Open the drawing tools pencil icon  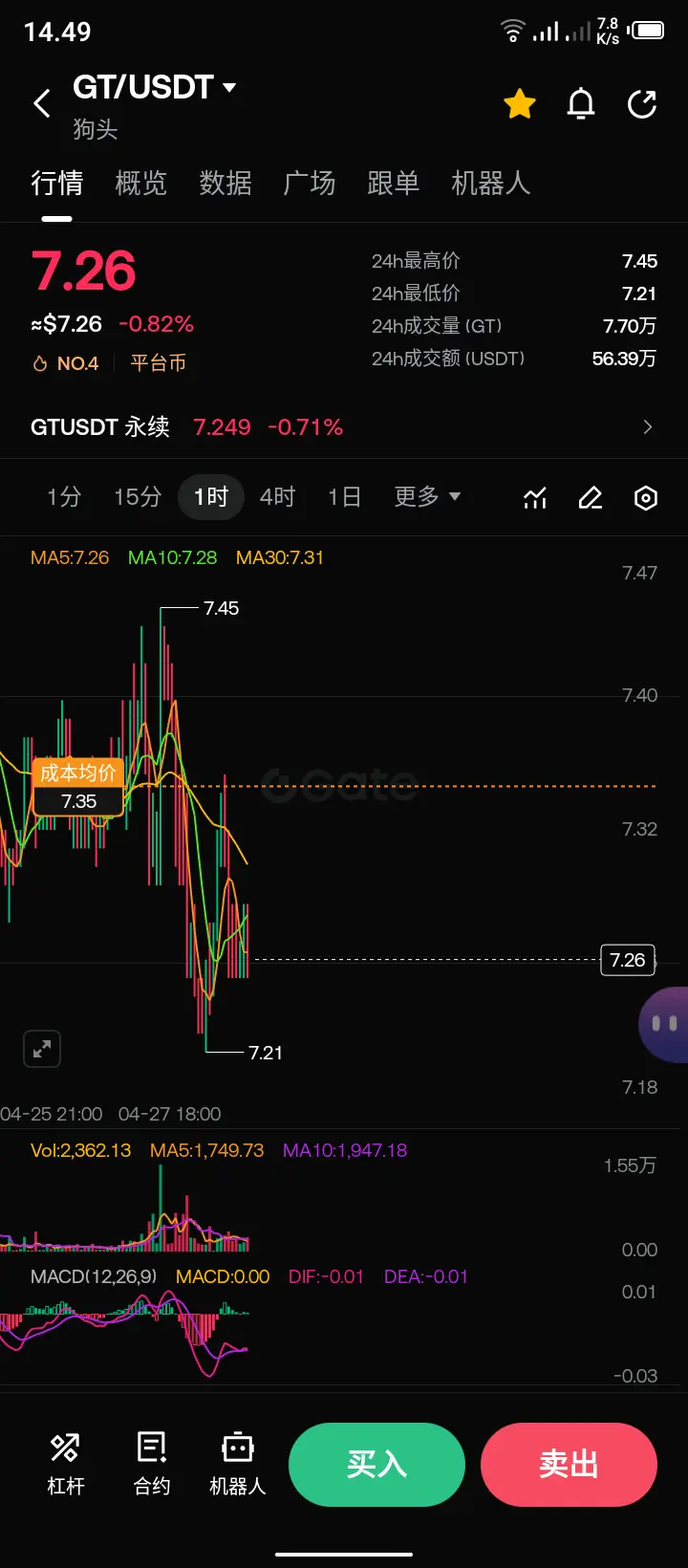click(591, 498)
